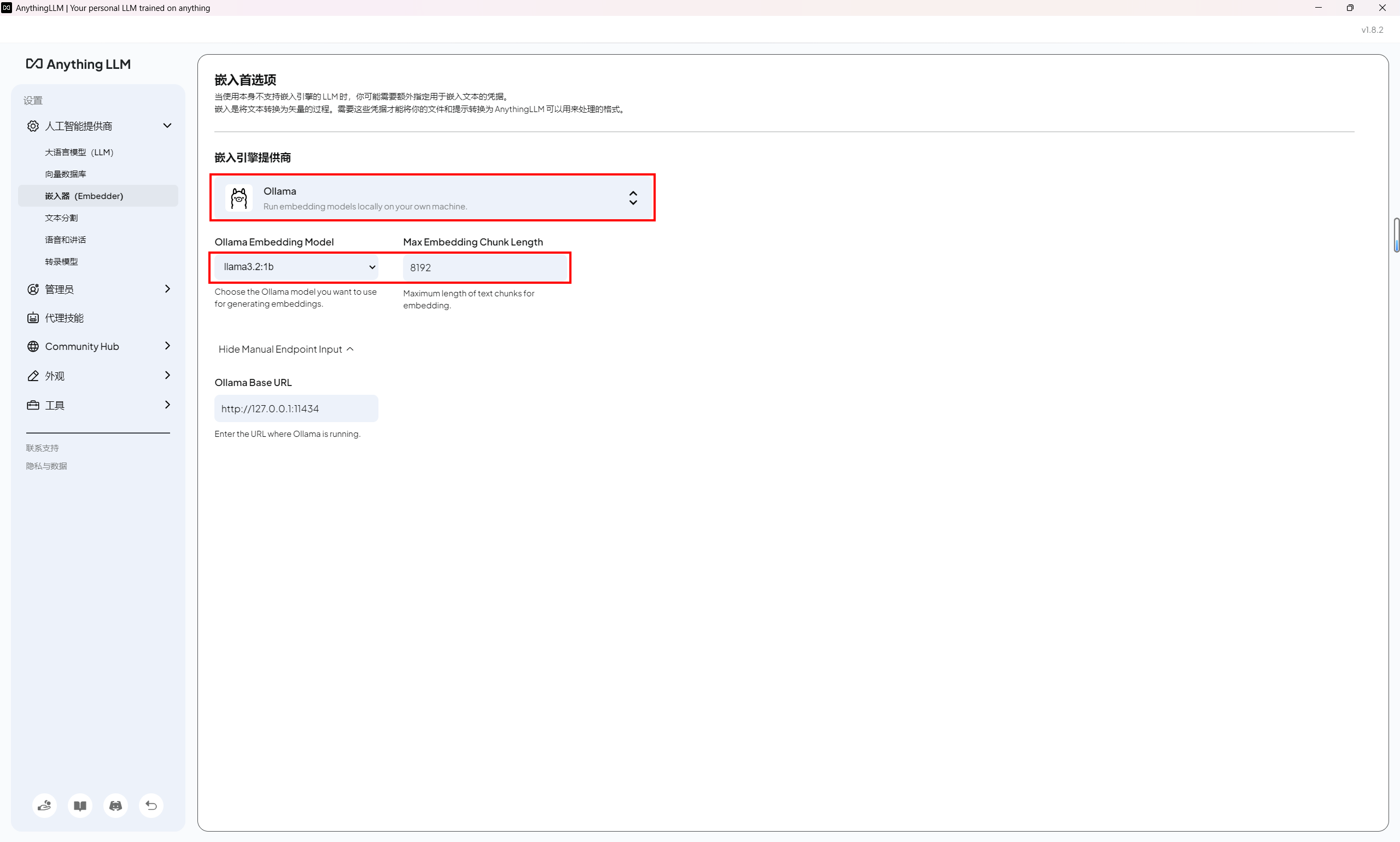Image resolution: width=1400 pixels, height=842 pixels.
Task: Click the support hand icon in footer
Action: 44,805
